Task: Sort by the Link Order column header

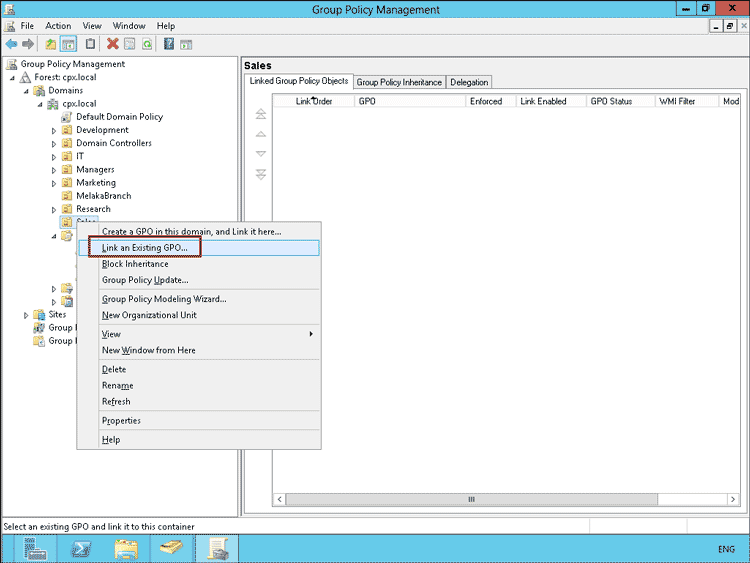Action: (314, 101)
